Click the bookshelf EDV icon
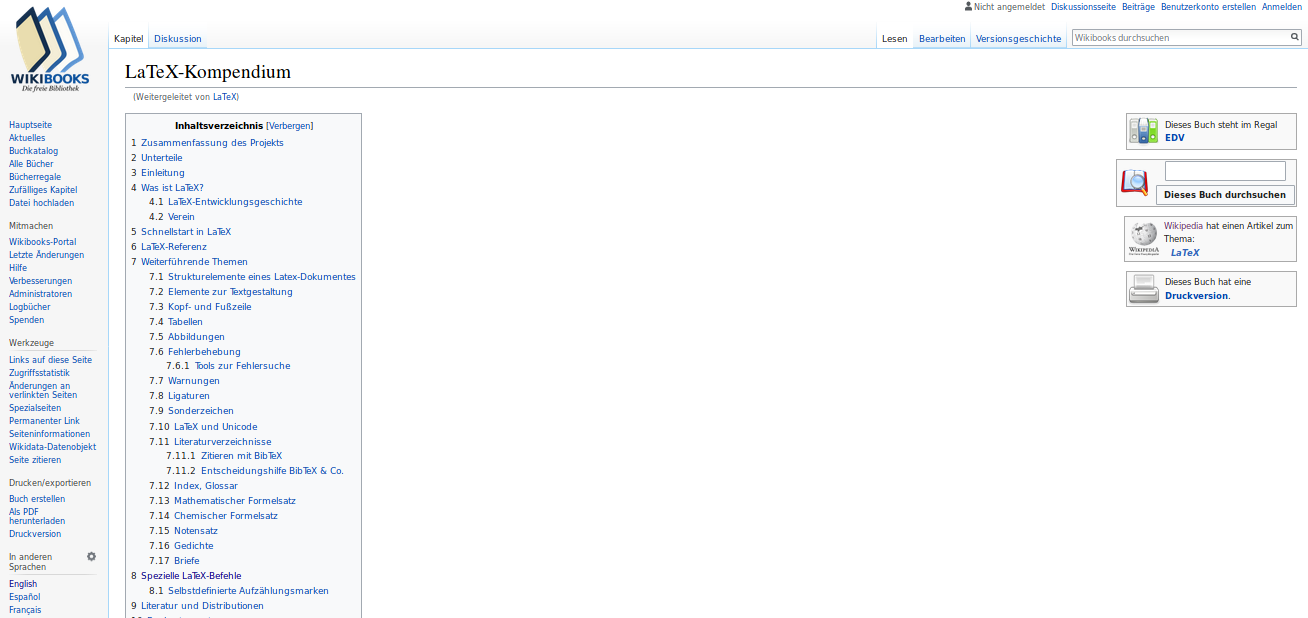 pos(1143,130)
